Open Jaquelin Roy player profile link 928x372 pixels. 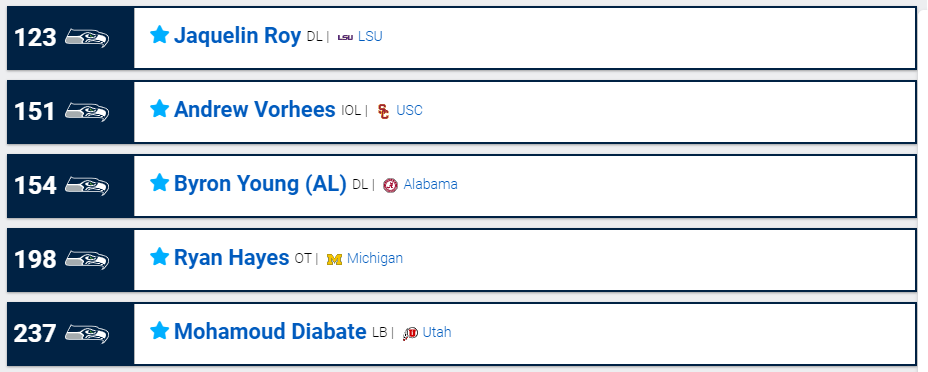pos(237,35)
